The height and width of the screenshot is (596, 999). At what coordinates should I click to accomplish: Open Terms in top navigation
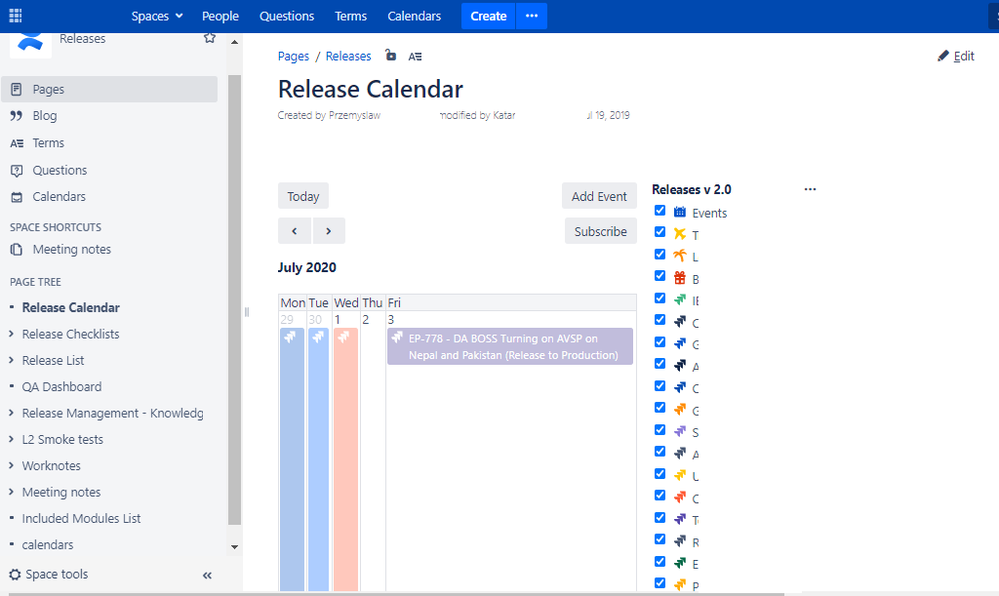[351, 16]
